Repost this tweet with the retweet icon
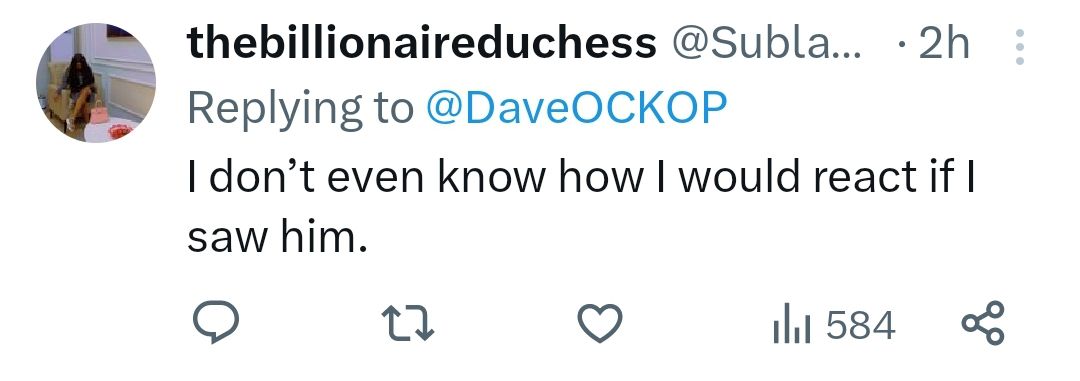Viewport: 1080px width, 381px height. point(408,325)
